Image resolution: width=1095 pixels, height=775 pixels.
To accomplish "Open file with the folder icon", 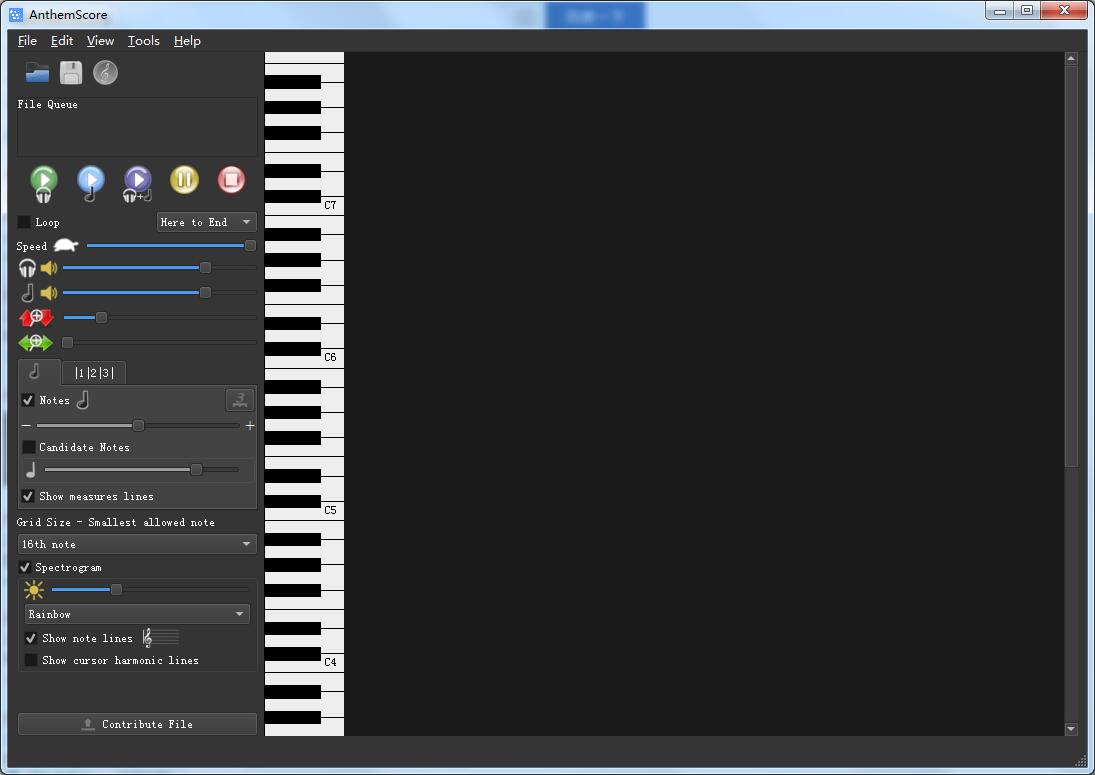I will click(37, 73).
